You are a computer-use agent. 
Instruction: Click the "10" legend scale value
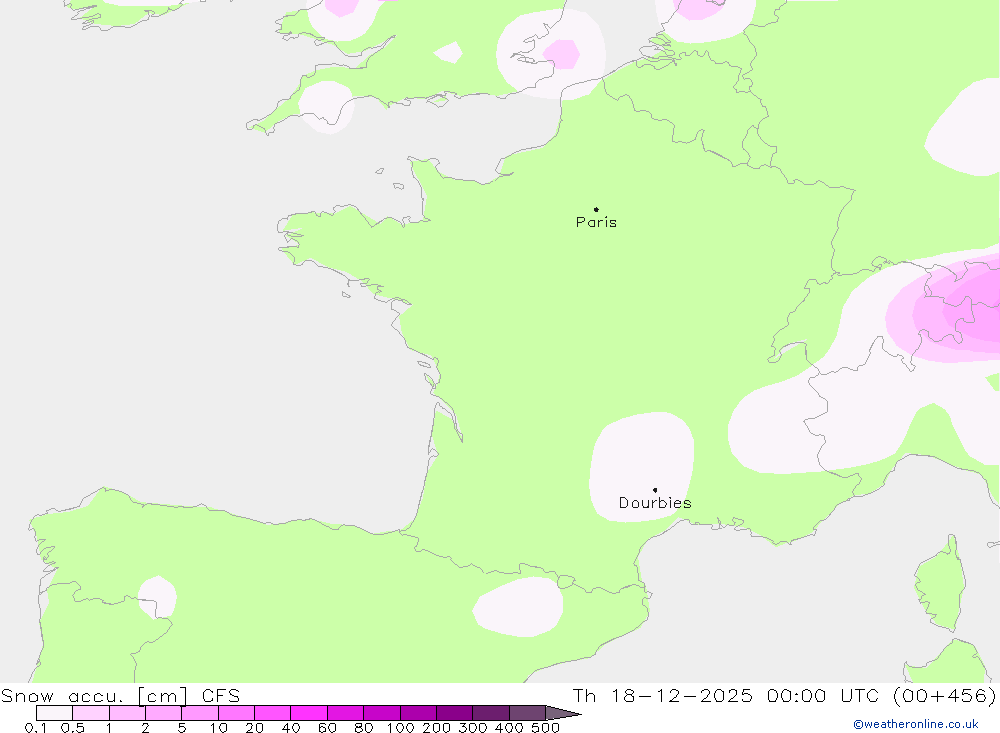[218, 728]
